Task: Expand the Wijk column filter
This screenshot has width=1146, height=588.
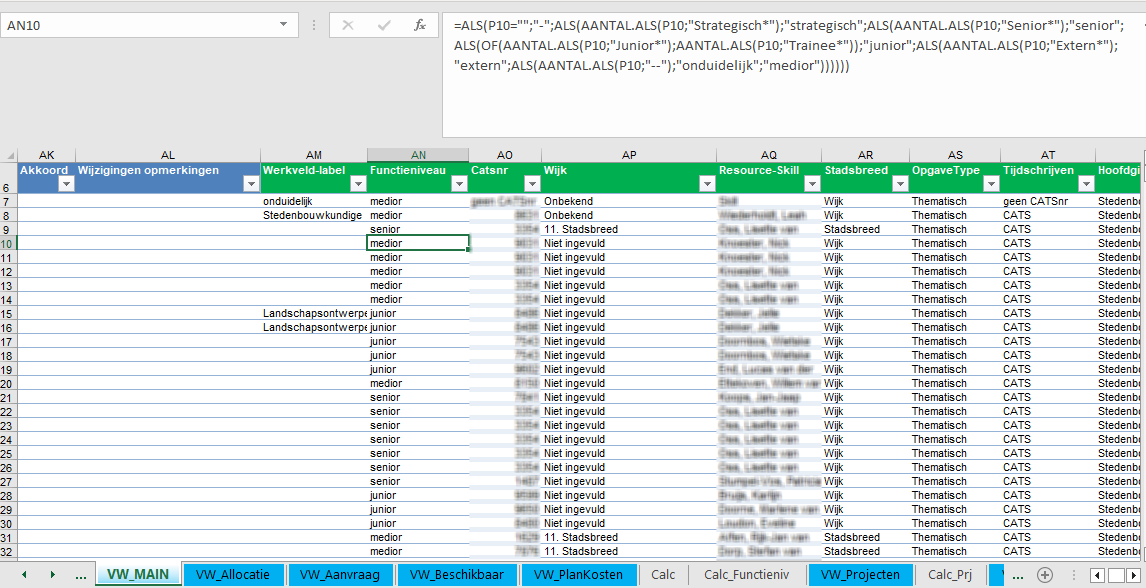Action: tap(705, 184)
